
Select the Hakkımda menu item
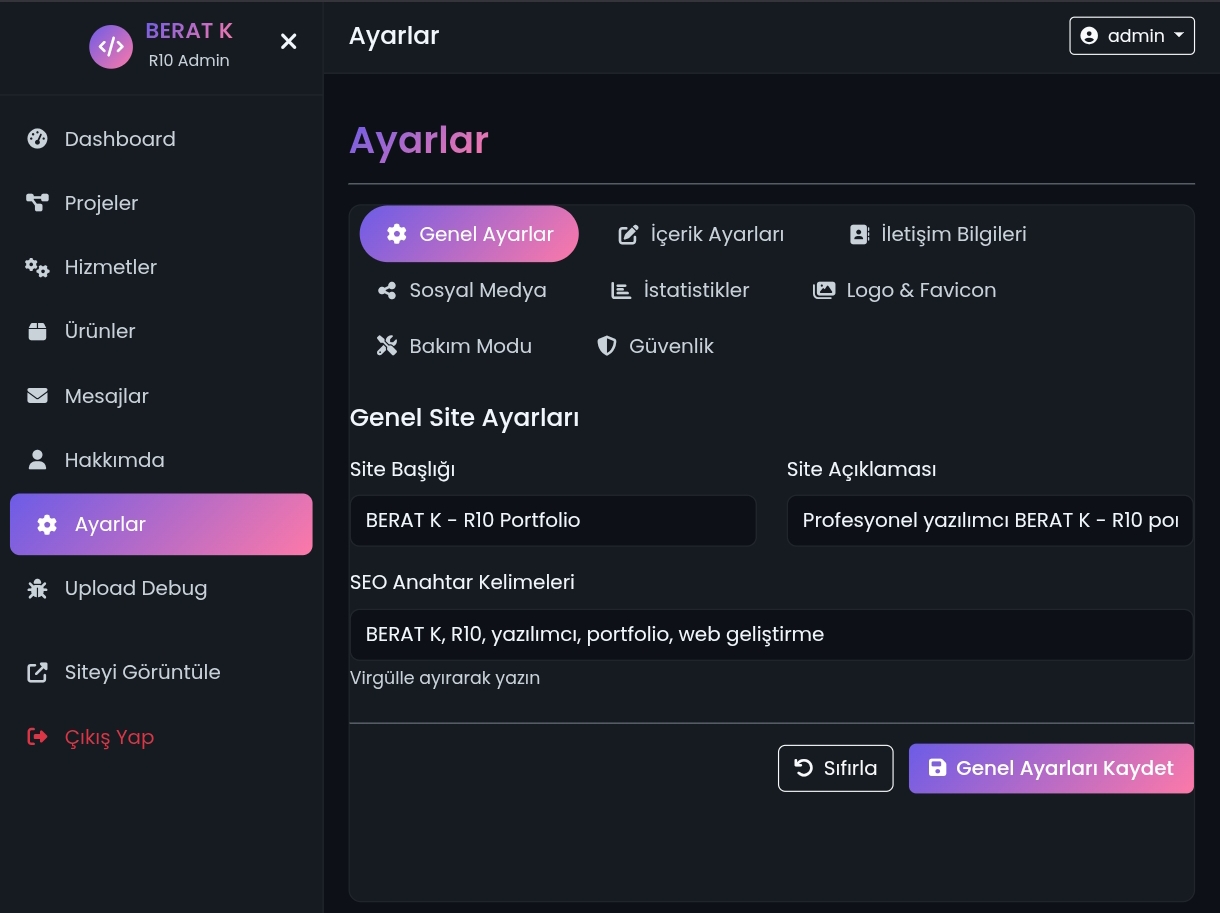pos(161,460)
